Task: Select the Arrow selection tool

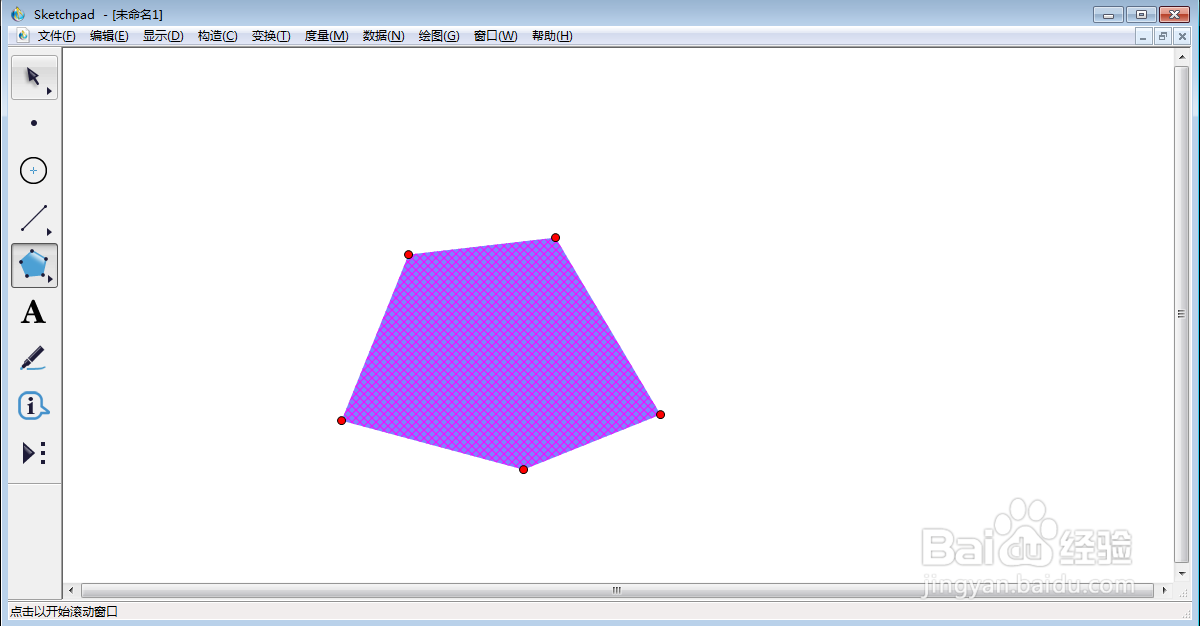Action: coord(34,77)
